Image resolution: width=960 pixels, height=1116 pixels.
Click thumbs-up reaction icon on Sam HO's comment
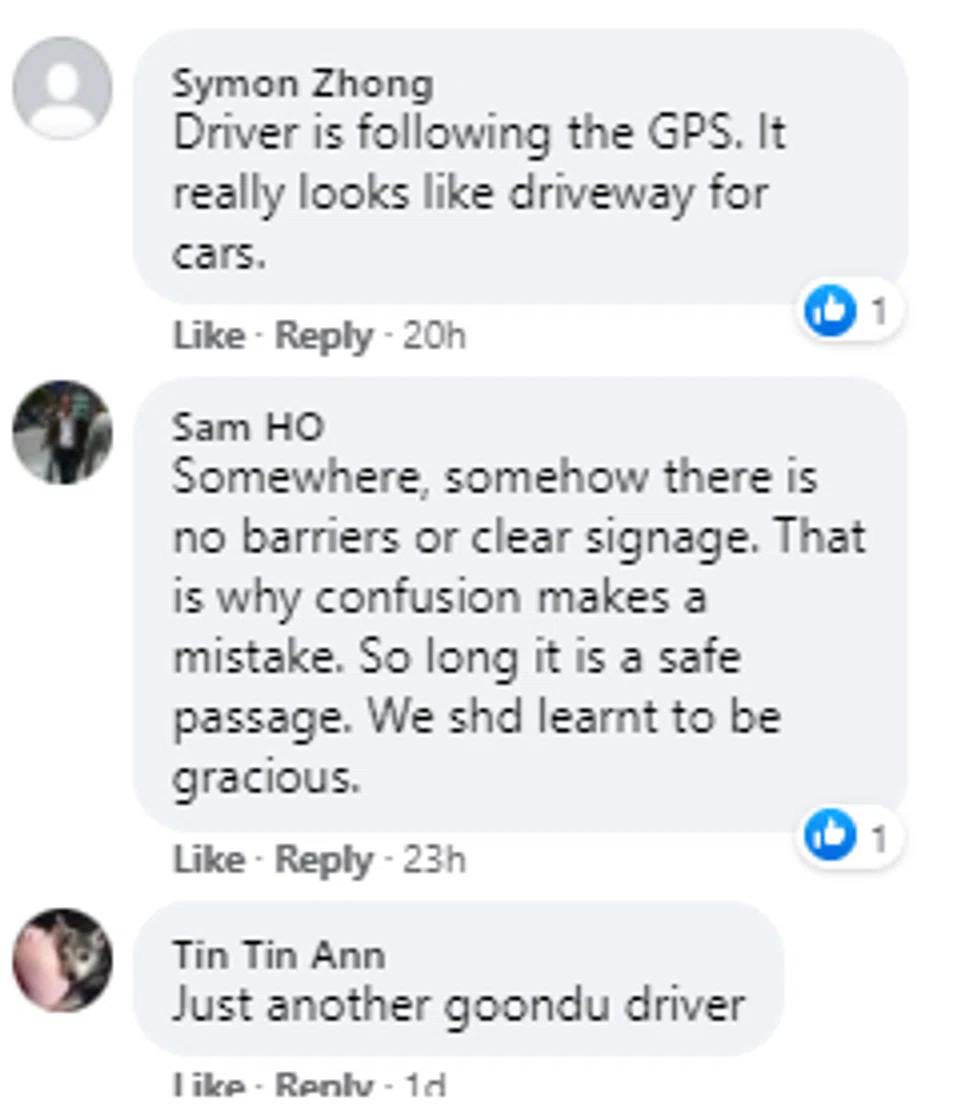tap(831, 837)
